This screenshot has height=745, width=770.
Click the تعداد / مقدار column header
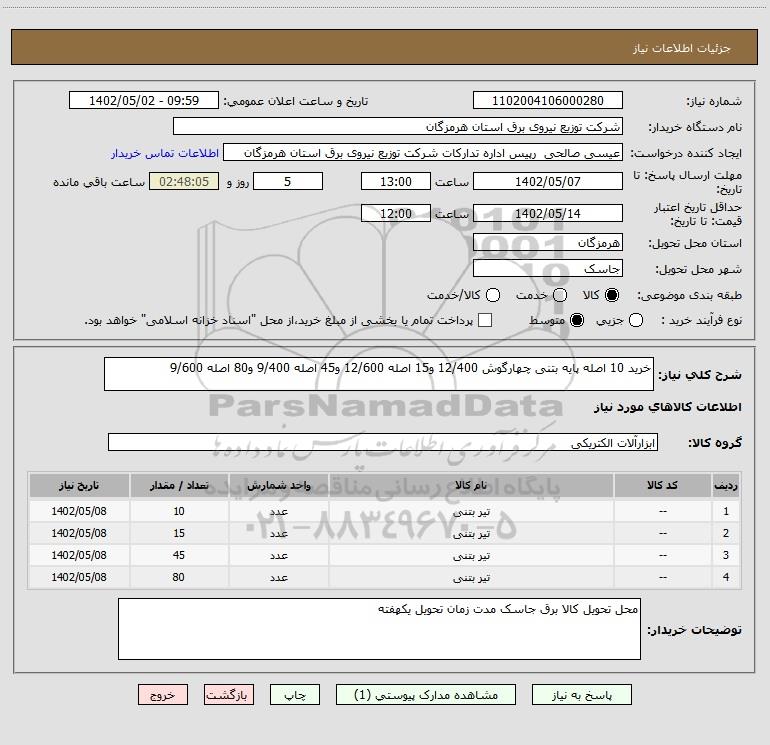click(x=179, y=485)
